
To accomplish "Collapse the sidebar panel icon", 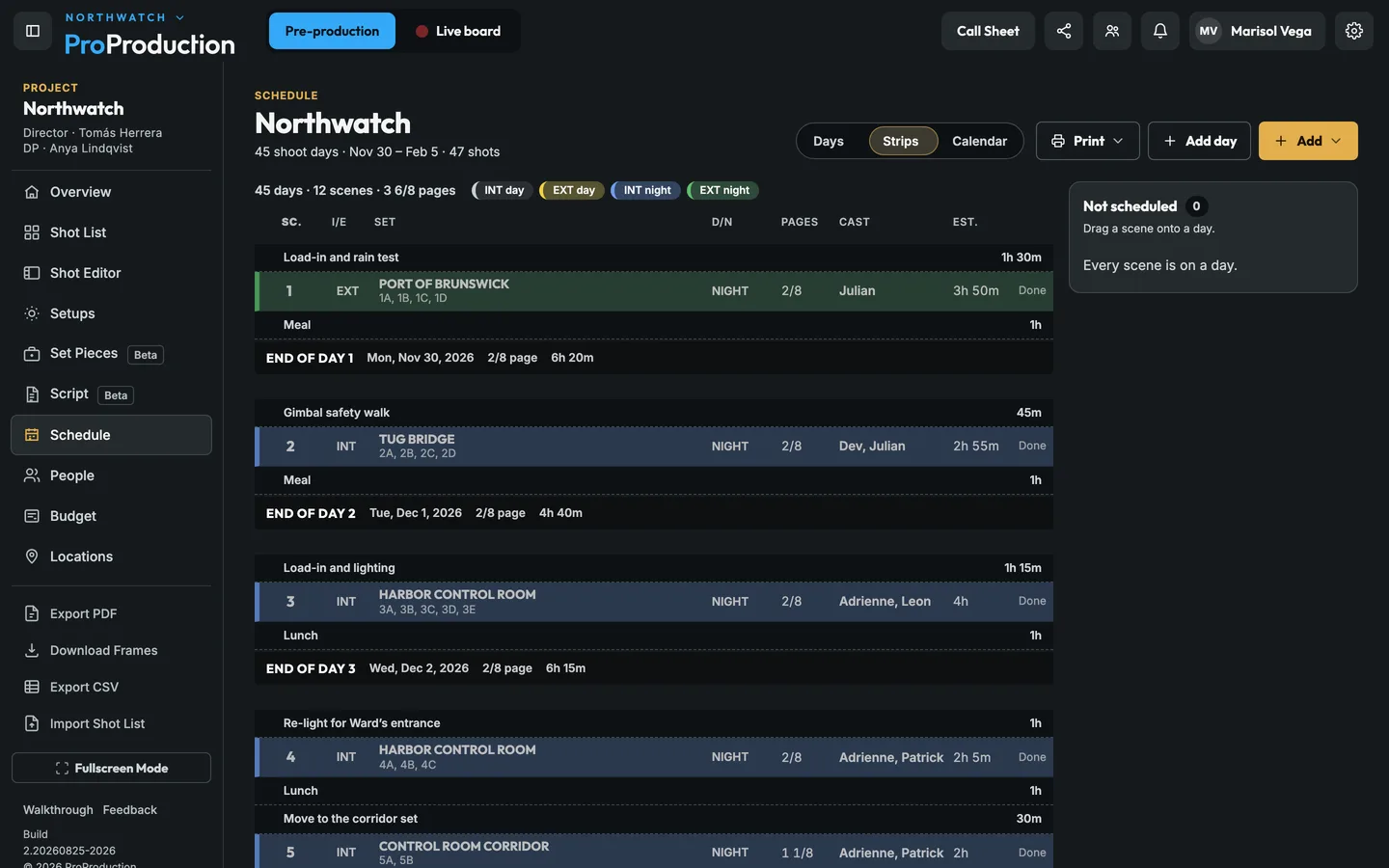I will tap(32, 31).
